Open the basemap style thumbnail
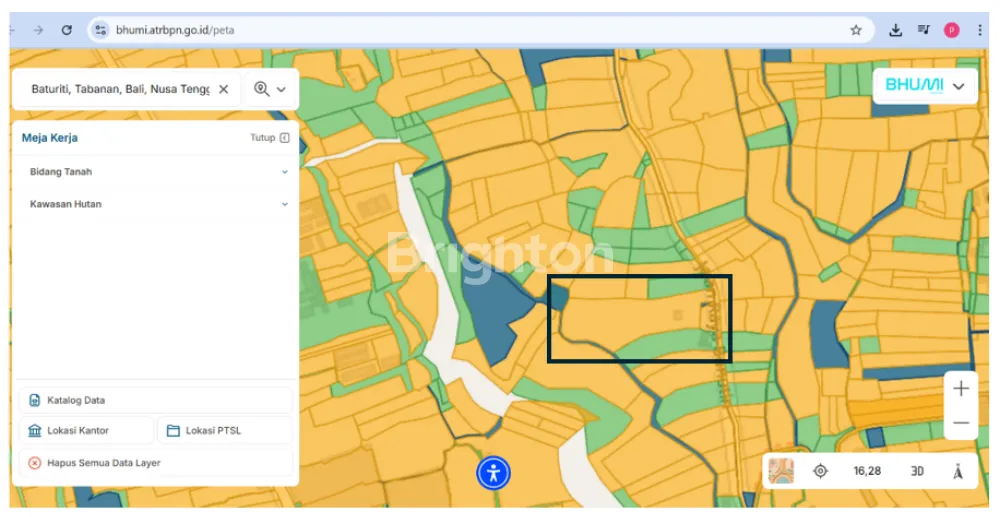 pos(781,471)
